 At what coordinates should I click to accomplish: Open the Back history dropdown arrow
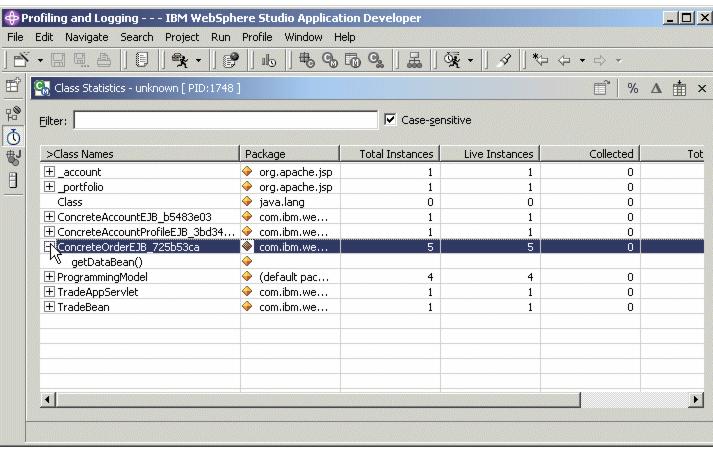pyautogui.click(x=582, y=60)
